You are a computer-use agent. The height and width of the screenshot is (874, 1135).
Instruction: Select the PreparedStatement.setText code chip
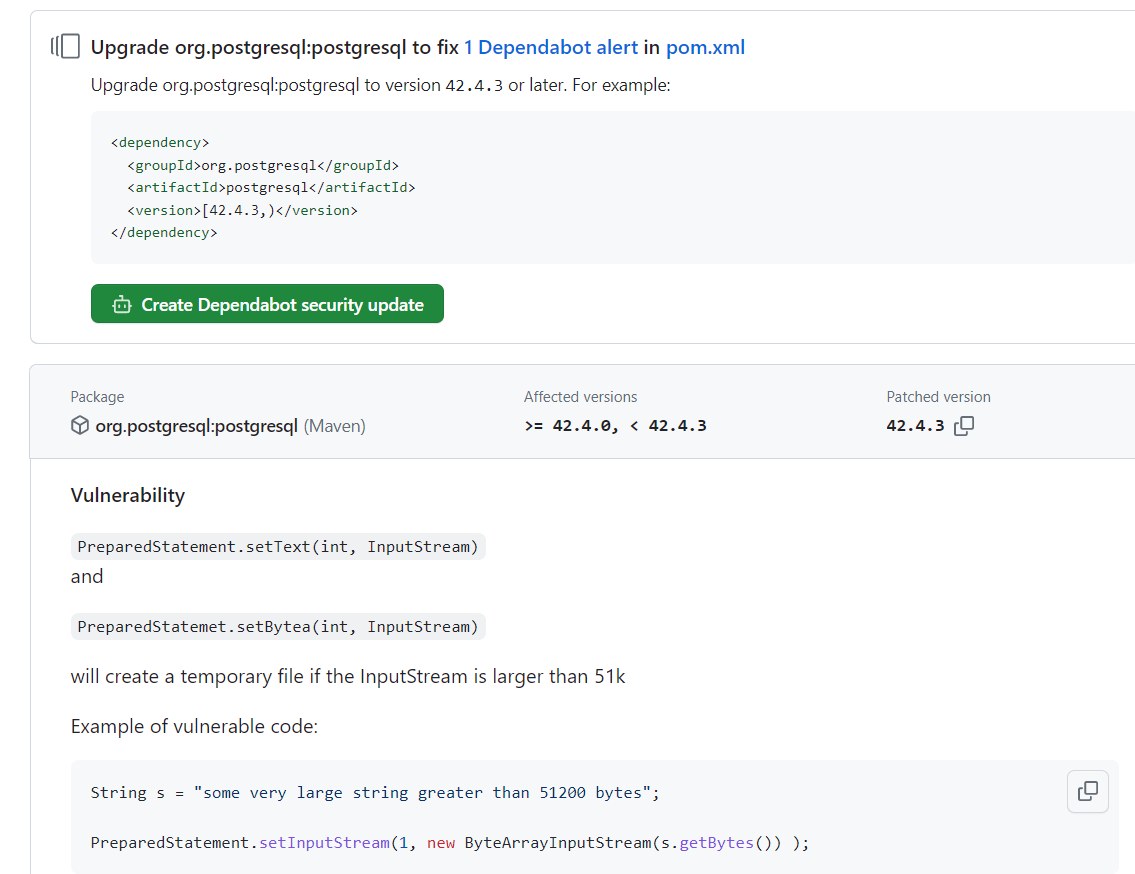click(277, 546)
